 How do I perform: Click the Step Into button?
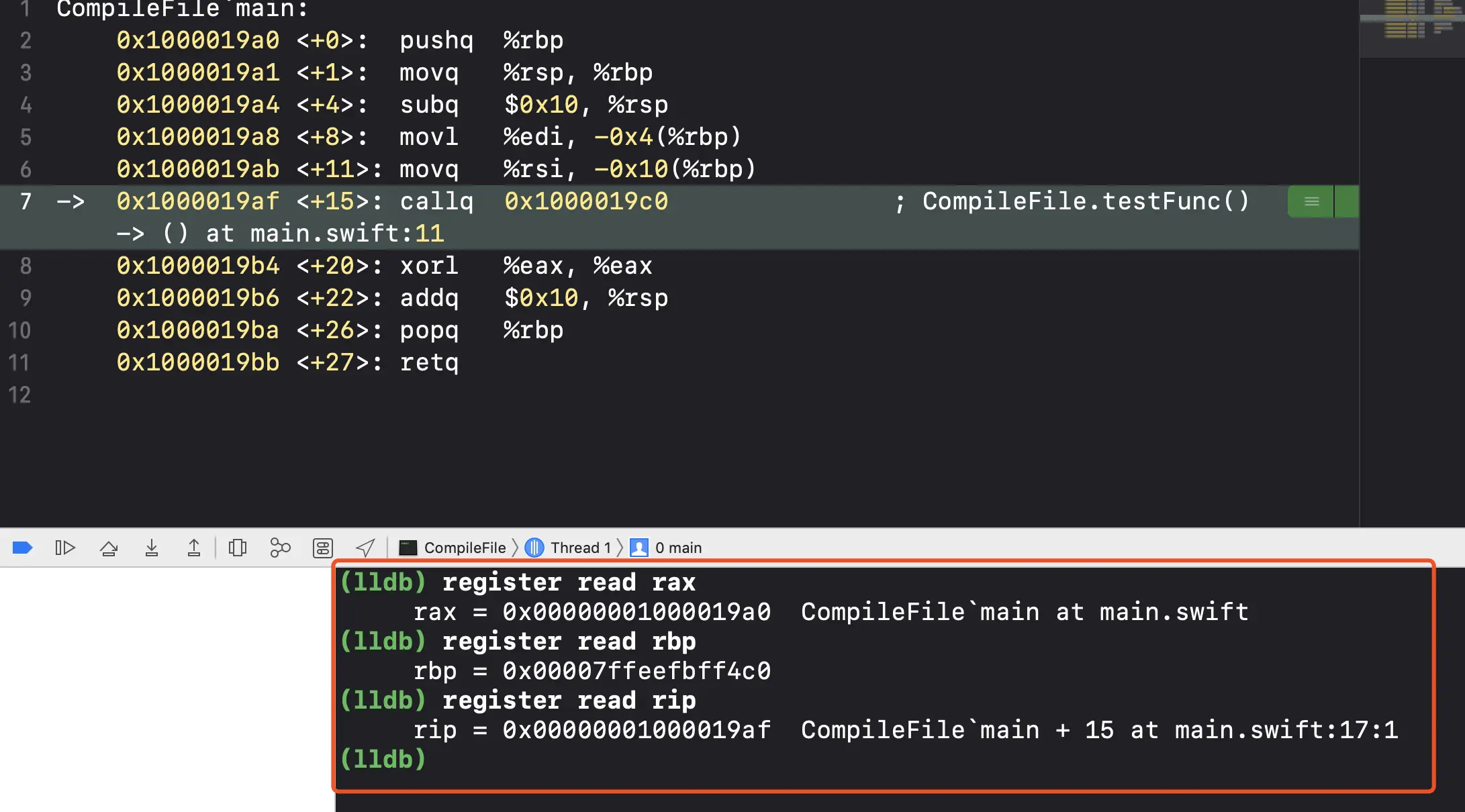click(152, 548)
